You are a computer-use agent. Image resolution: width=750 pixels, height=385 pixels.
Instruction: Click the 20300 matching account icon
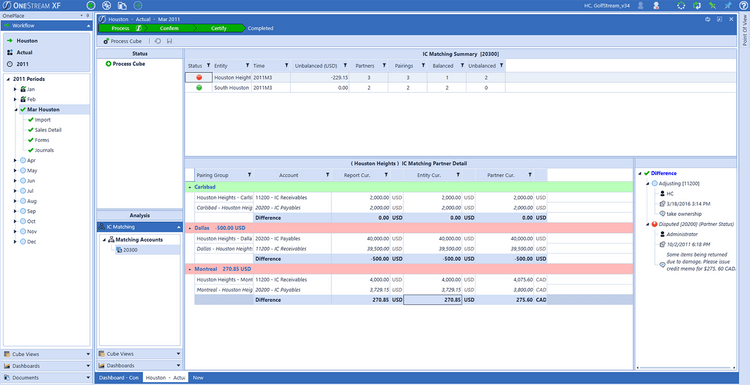coord(119,250)
